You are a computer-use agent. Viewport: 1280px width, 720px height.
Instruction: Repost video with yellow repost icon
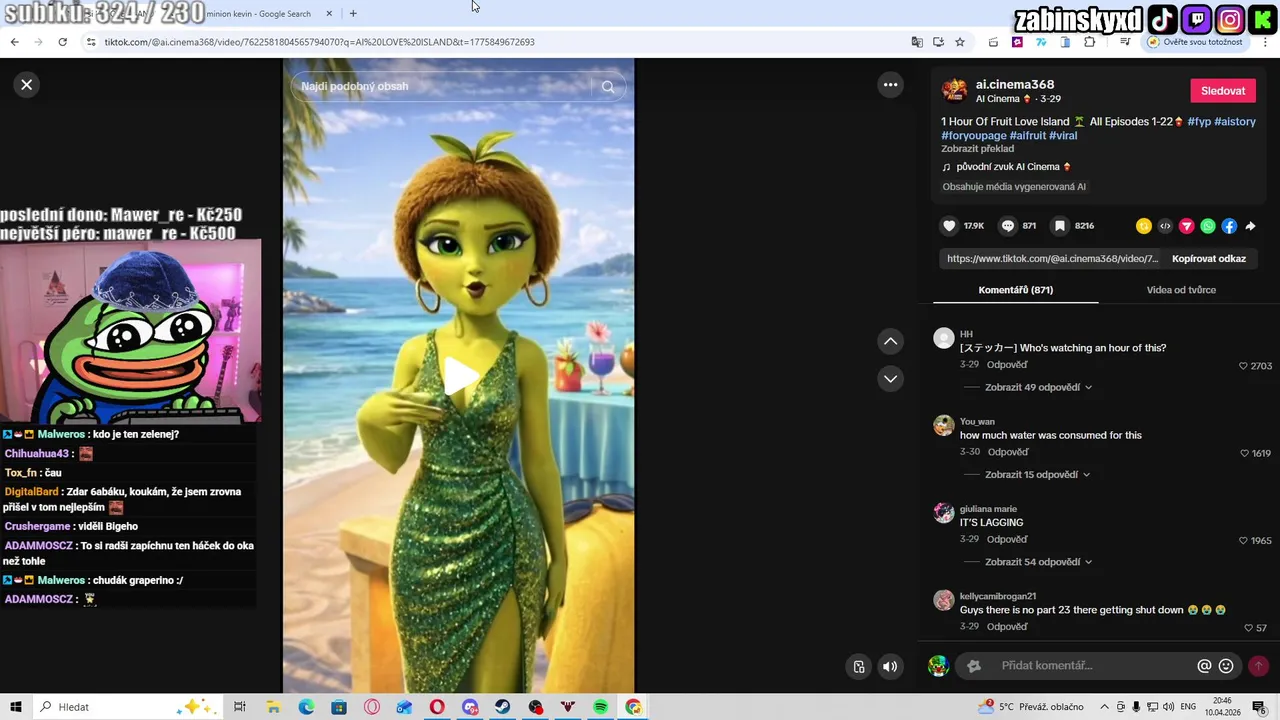click(x=1144, y=226)
